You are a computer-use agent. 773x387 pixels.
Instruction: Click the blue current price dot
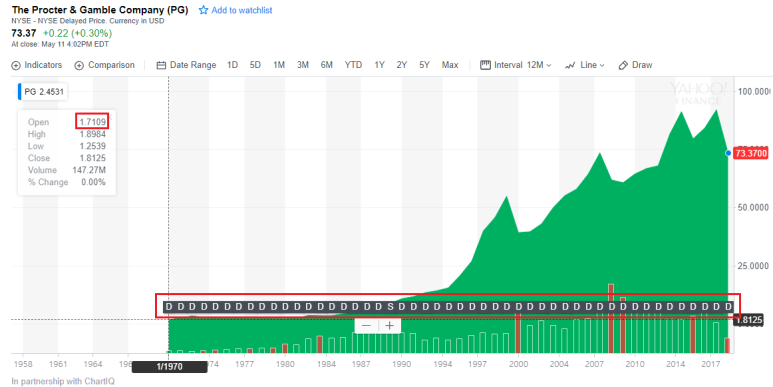pos(728,153)
